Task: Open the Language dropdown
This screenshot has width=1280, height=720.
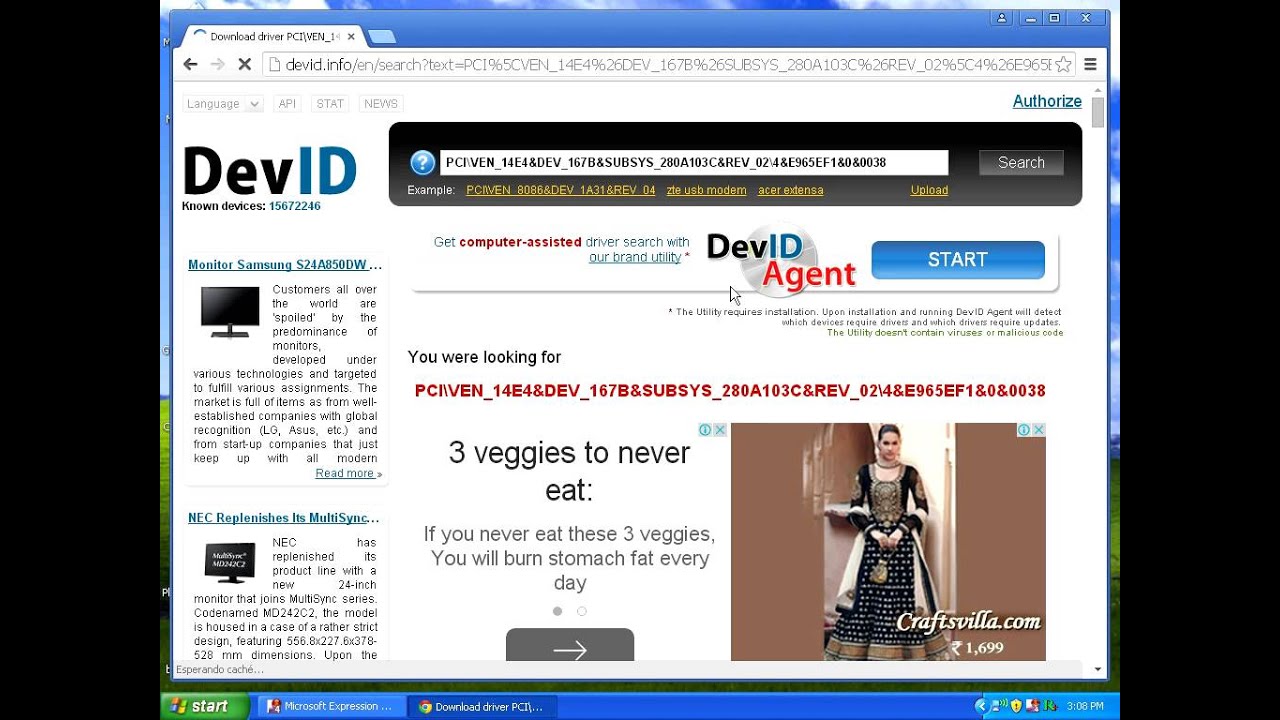Action: [222, 104]
